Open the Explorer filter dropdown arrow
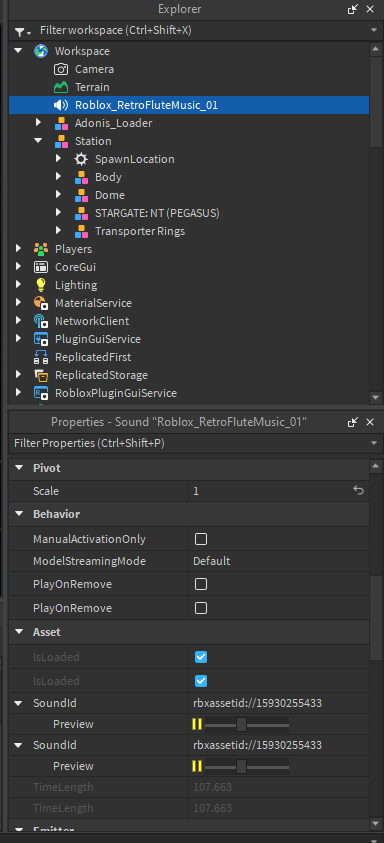384x843 pixels. coord(374,31)
